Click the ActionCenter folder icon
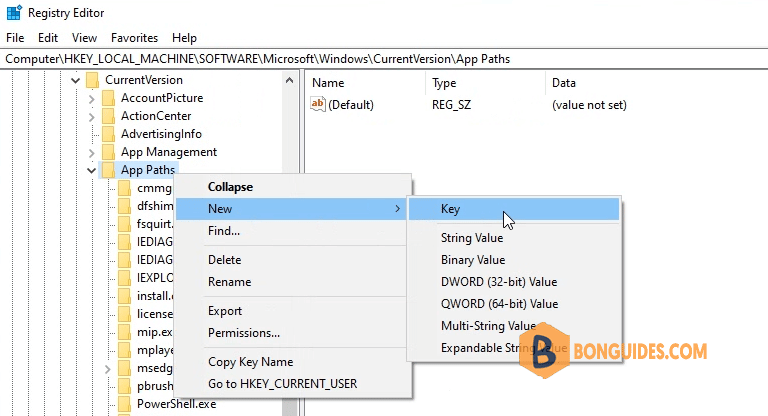The height and width of the screenshot is (416, 768). pos(108,116)
